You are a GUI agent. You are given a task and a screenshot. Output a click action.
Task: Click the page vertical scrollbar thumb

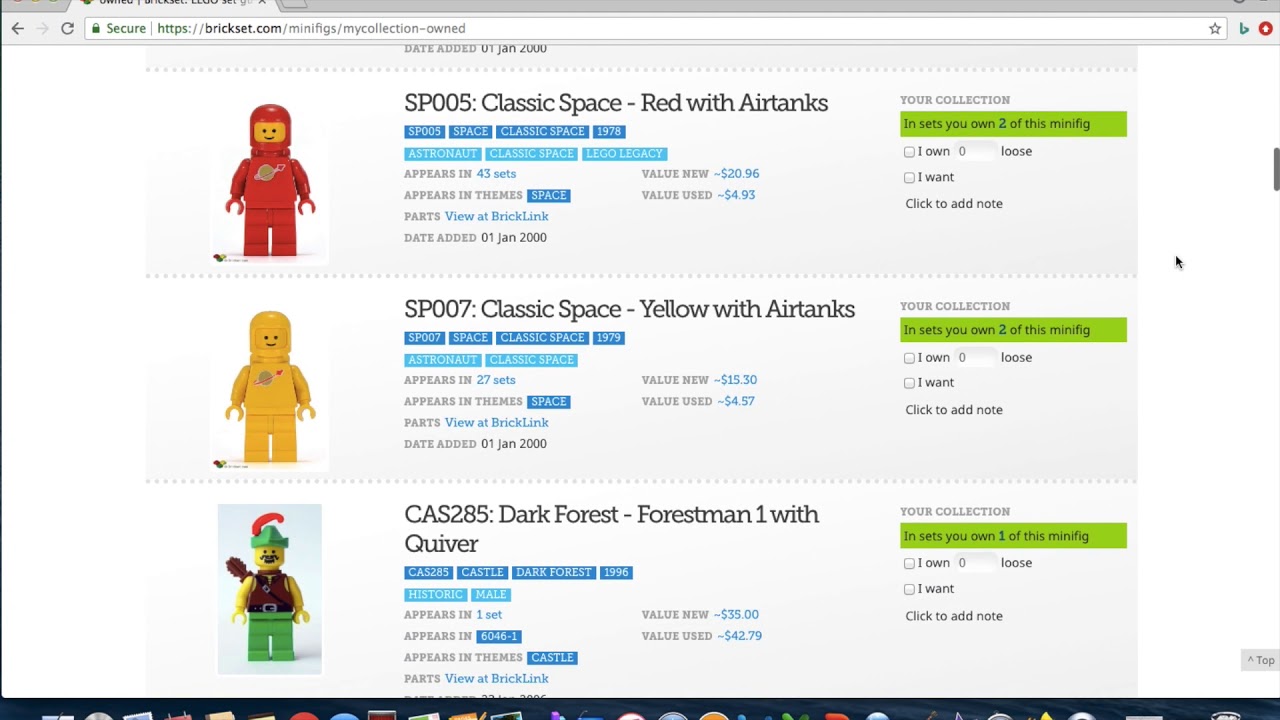[1275, 169]
